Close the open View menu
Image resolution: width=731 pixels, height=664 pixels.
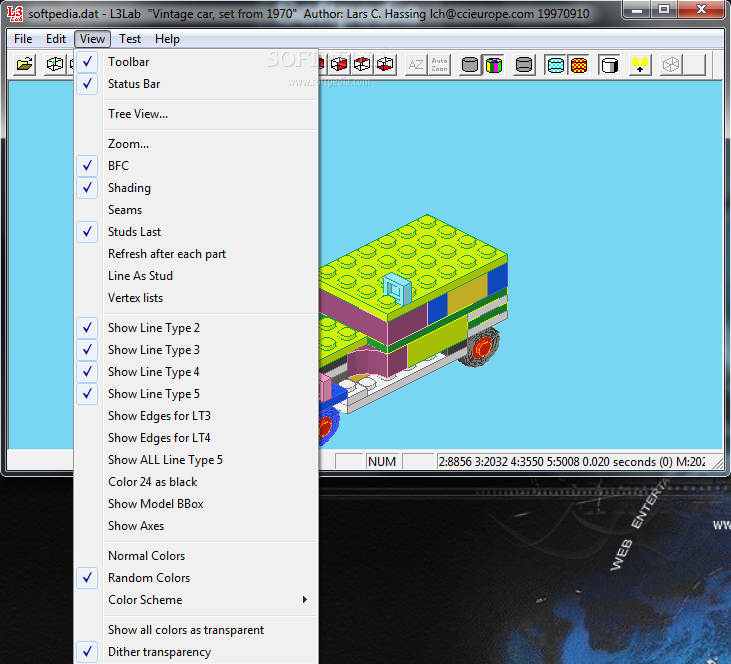92,39
